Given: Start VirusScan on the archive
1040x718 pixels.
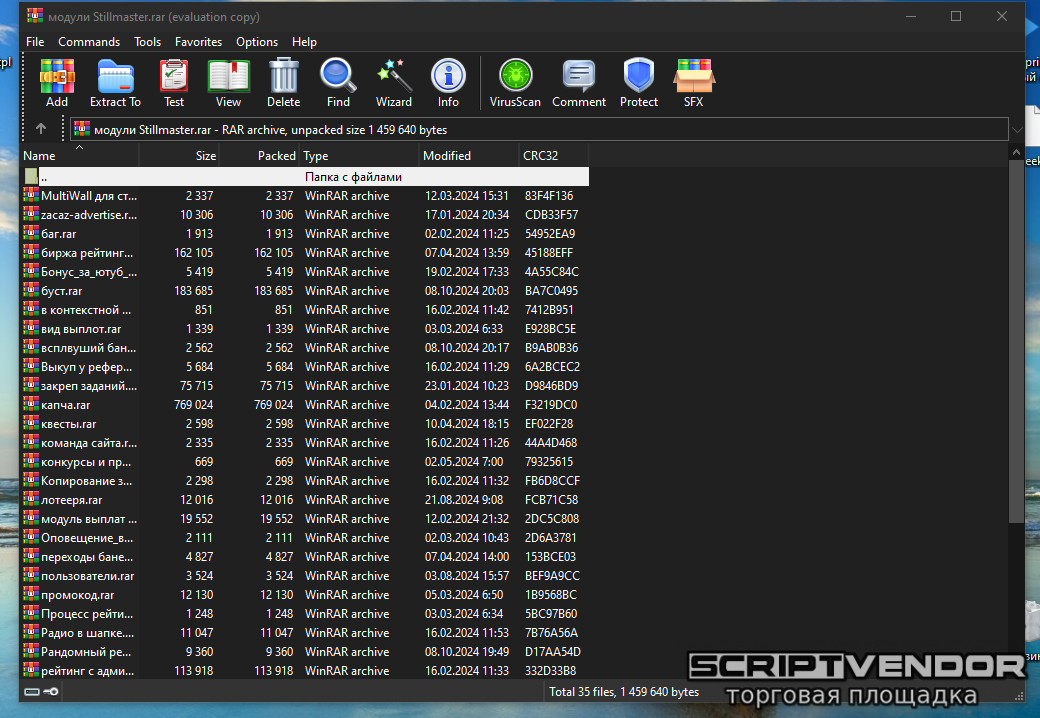Looking at the screenshot, I should pos(515,82).
